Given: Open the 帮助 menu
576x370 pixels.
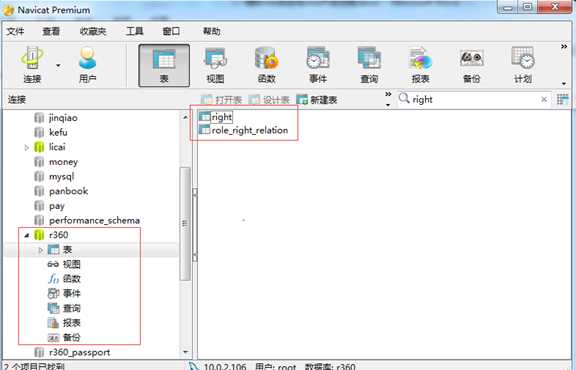Looking at the screenshot, I should pyautogui.click(x=212, y=31).
